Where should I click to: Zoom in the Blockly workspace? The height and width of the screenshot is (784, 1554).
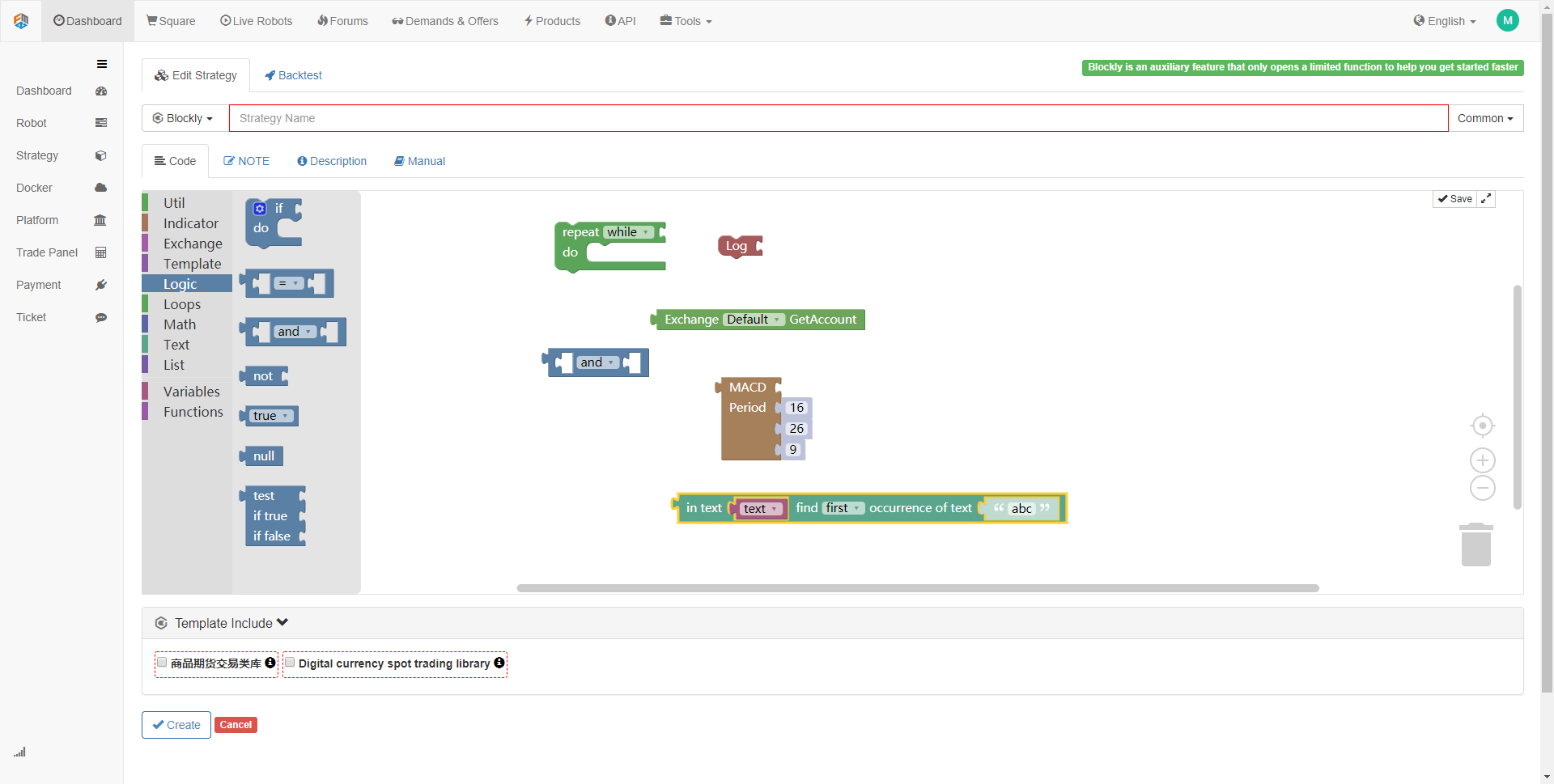1483,460
